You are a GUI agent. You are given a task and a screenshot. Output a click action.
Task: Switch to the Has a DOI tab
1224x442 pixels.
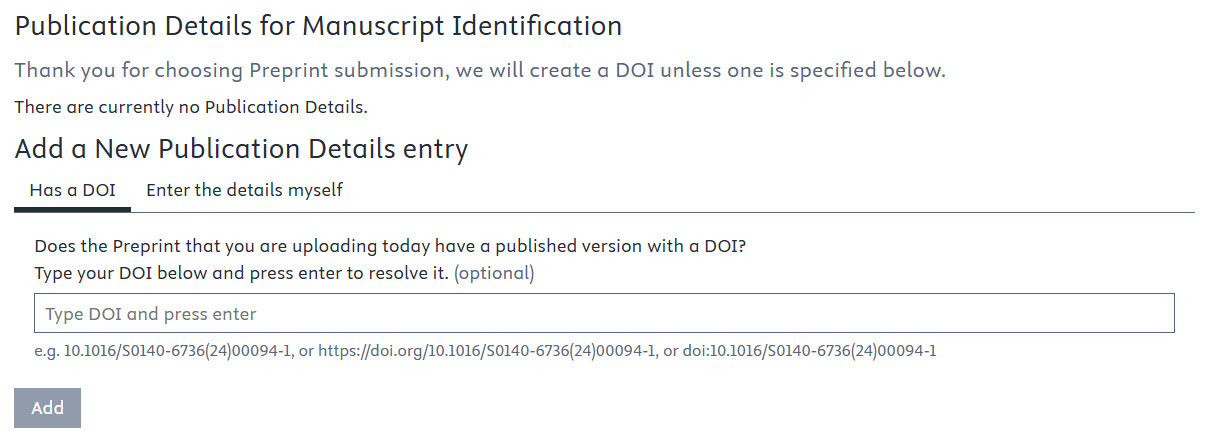72,190
